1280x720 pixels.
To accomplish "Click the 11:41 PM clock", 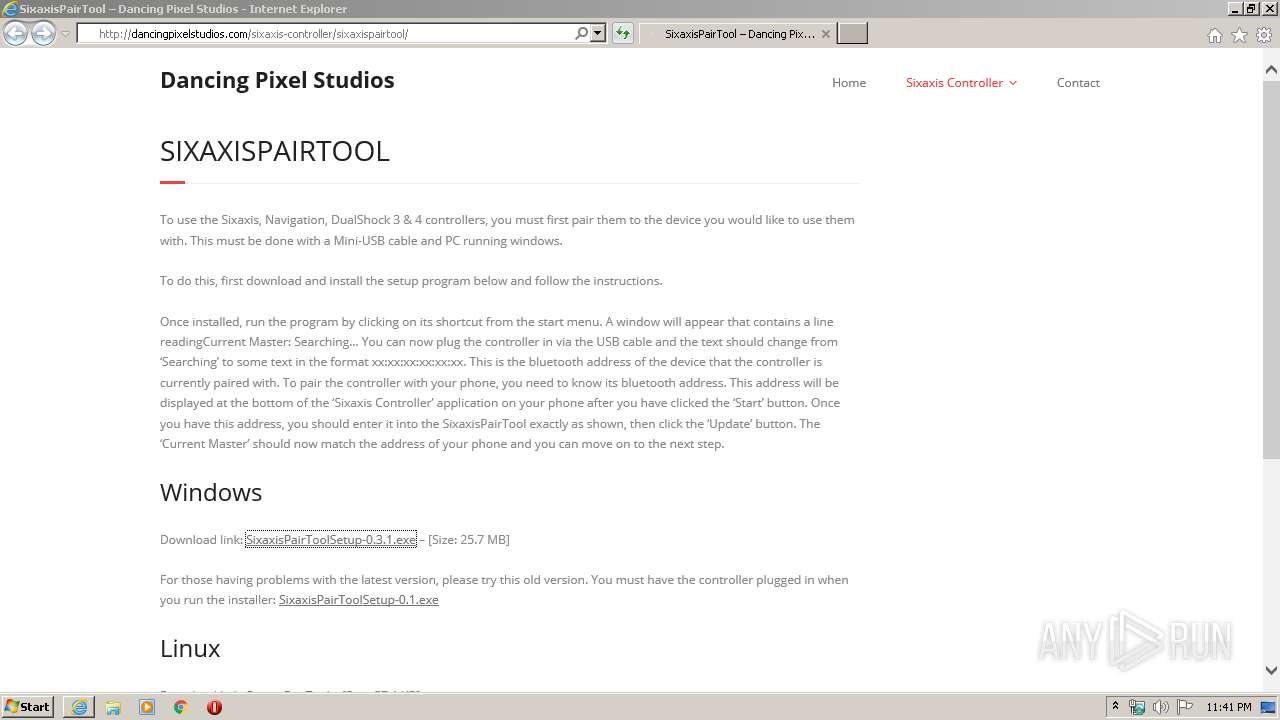I will point(1229,707).
